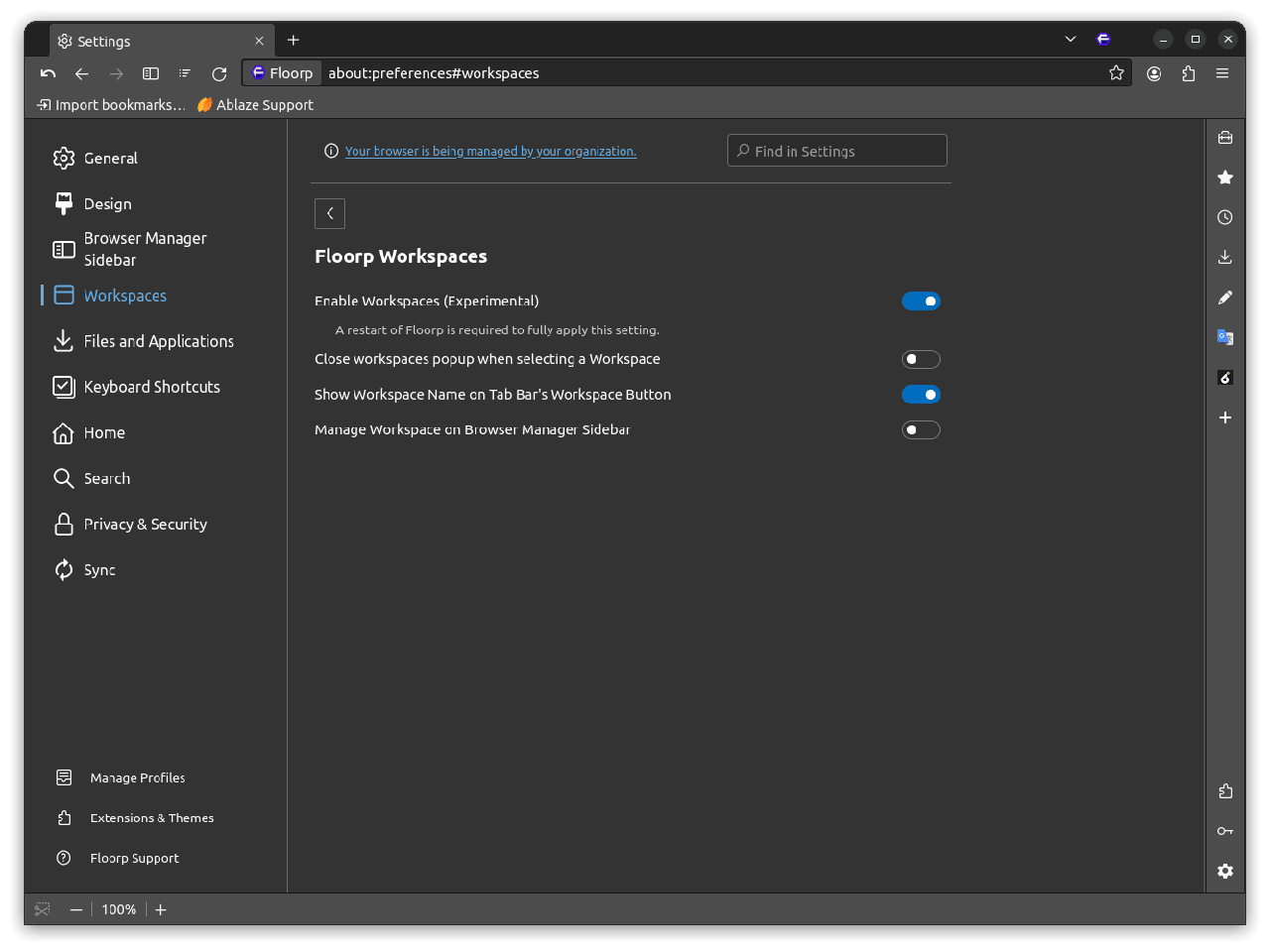Add a new sidebar panel with the plus icon
The height and width of the screenshot is (952, 1270).
point(1225,417)
